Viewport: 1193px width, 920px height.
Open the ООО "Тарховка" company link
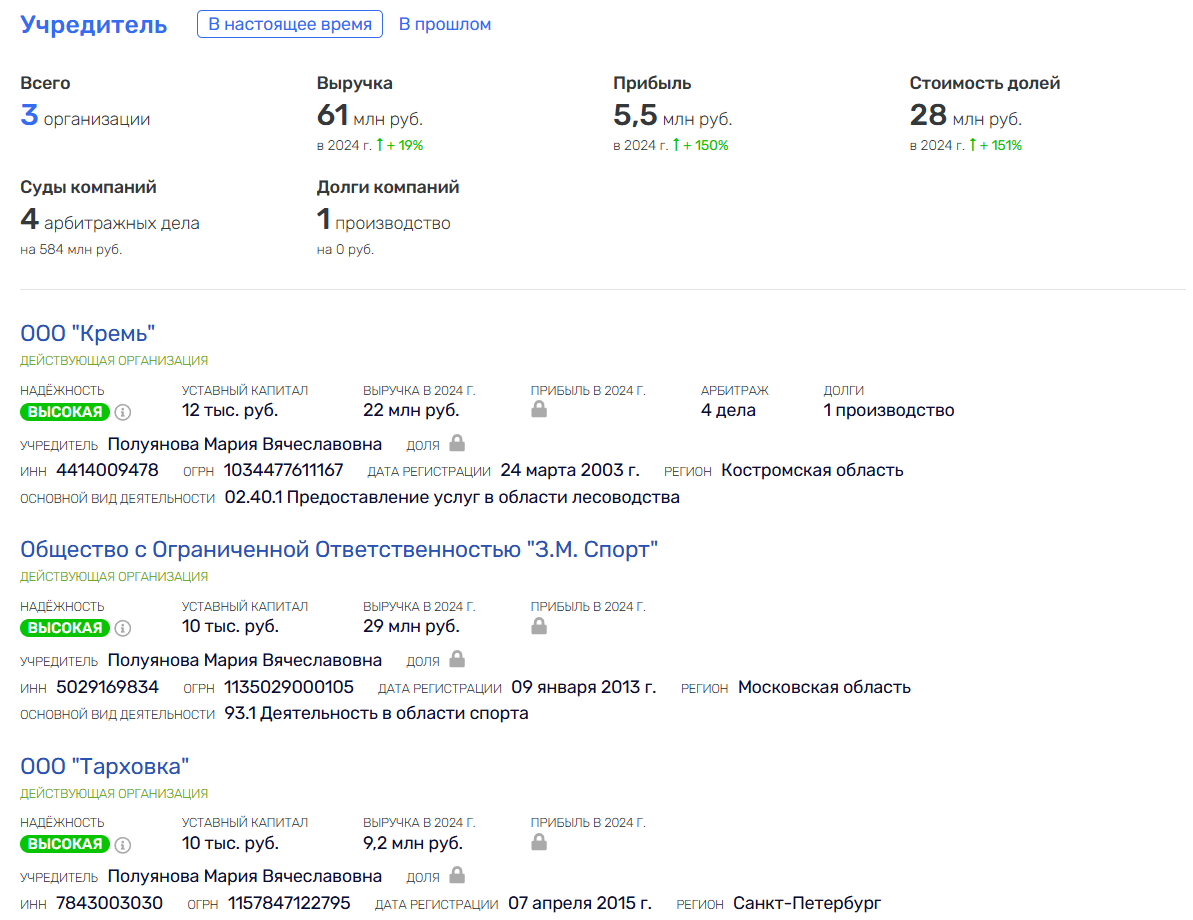click(x=105, y=766)
